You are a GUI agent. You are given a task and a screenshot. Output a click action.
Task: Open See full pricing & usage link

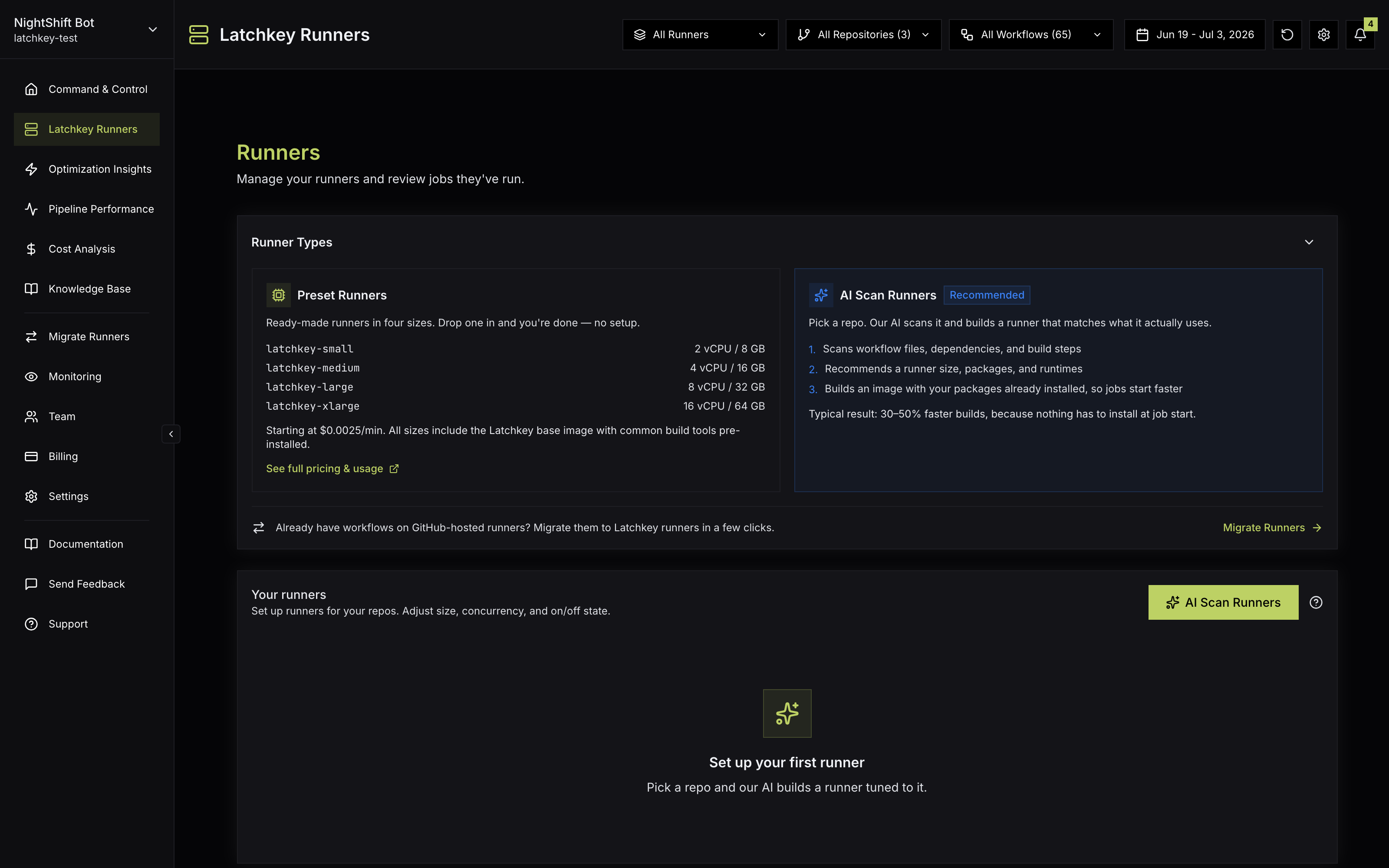pyautogui.click(x=332, y=469)
